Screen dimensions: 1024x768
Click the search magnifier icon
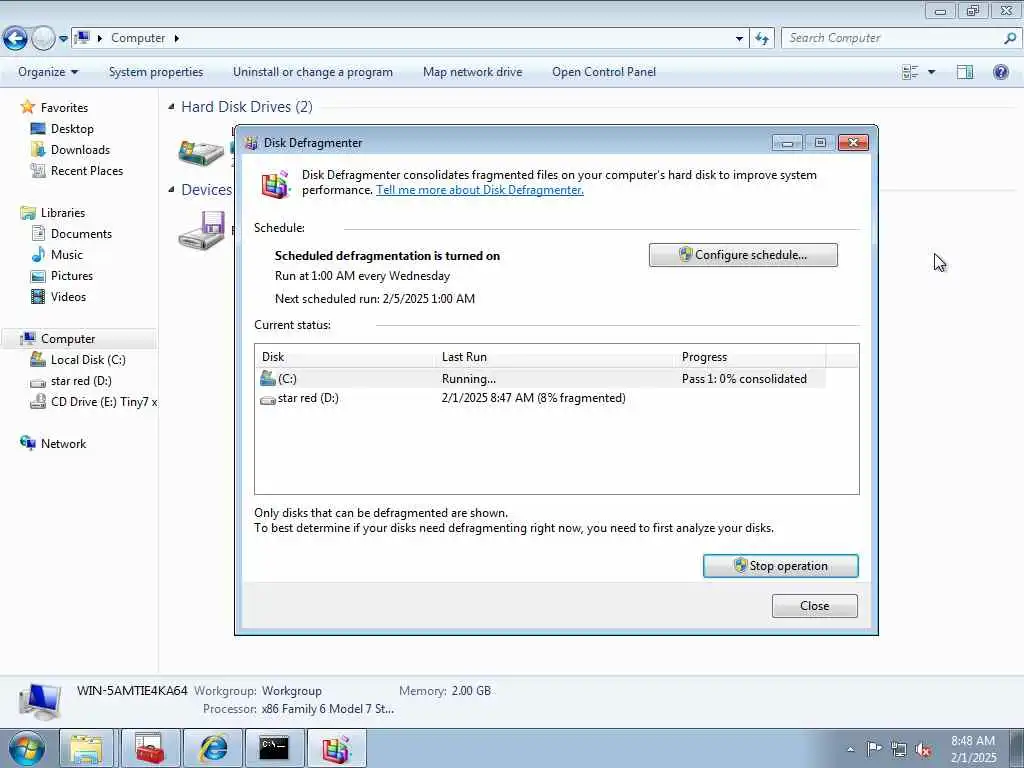point(1010,38)
